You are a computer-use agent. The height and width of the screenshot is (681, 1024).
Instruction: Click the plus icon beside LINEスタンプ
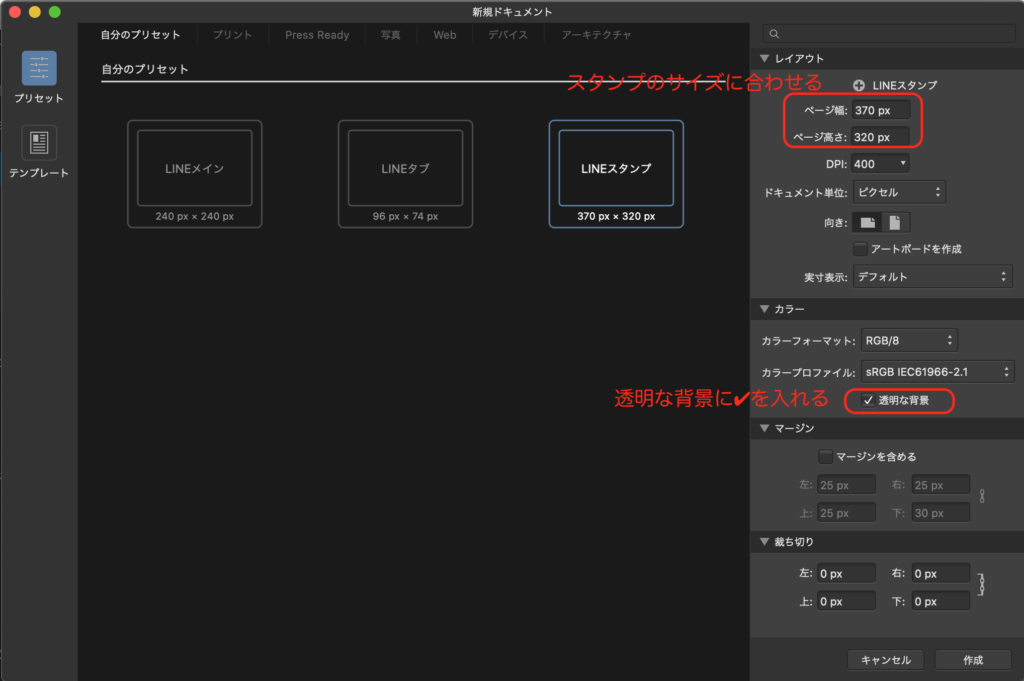tap(859, 86)
